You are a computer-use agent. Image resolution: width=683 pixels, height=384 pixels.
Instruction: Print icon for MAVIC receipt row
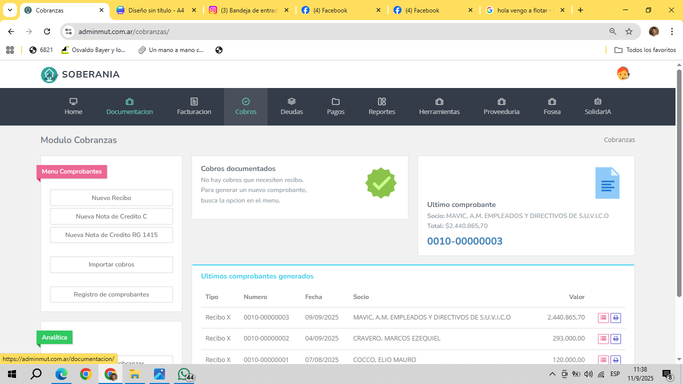click(x=615, y=318)
